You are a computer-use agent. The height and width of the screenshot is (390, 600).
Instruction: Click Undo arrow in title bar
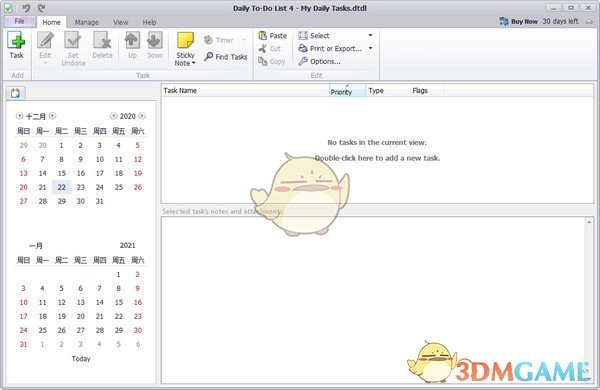click(x=26, y=8)
